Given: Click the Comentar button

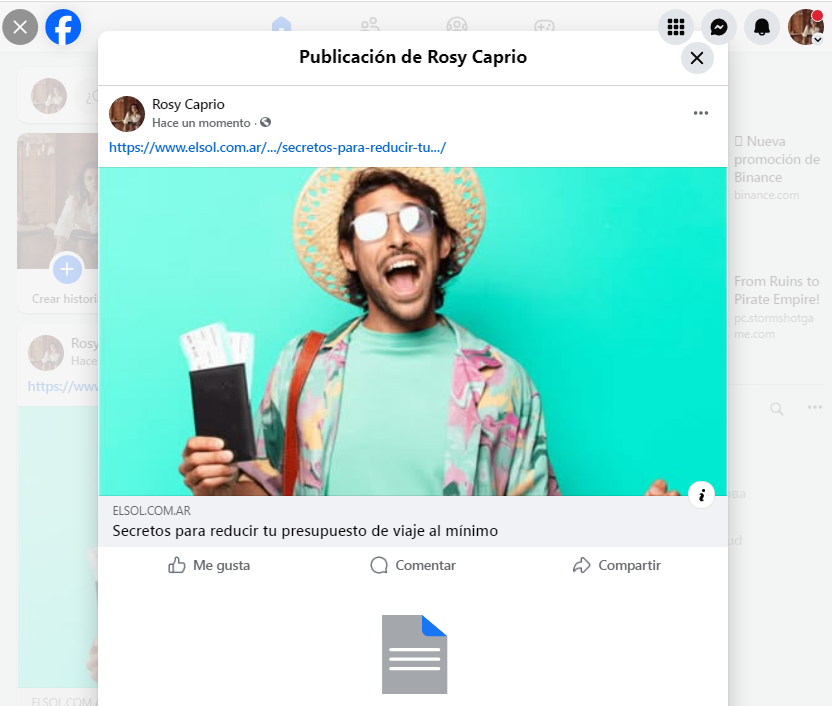Looking at the screenshot, I should pyautogui.click(x=413, y=565).
